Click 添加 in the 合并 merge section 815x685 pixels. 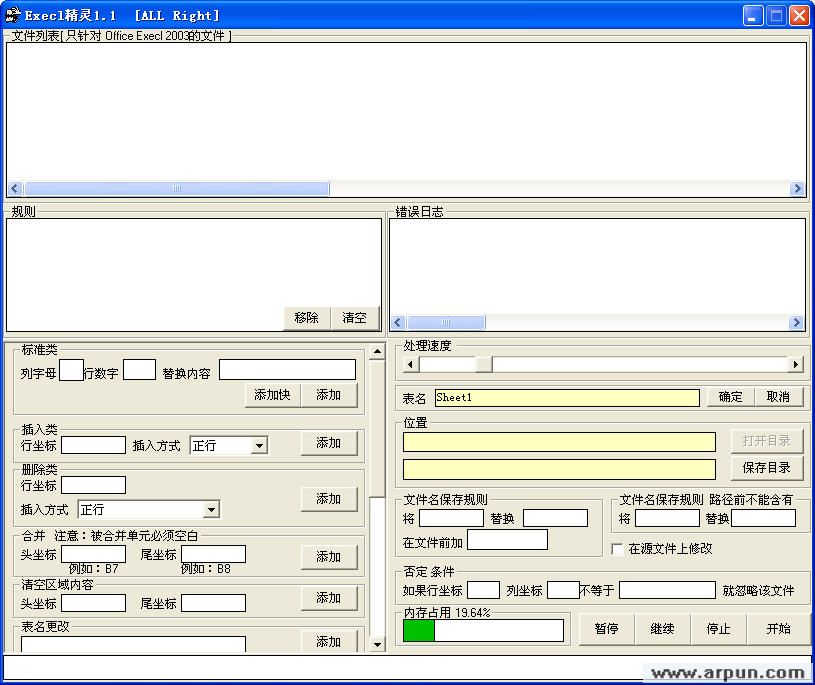point(330,556)
